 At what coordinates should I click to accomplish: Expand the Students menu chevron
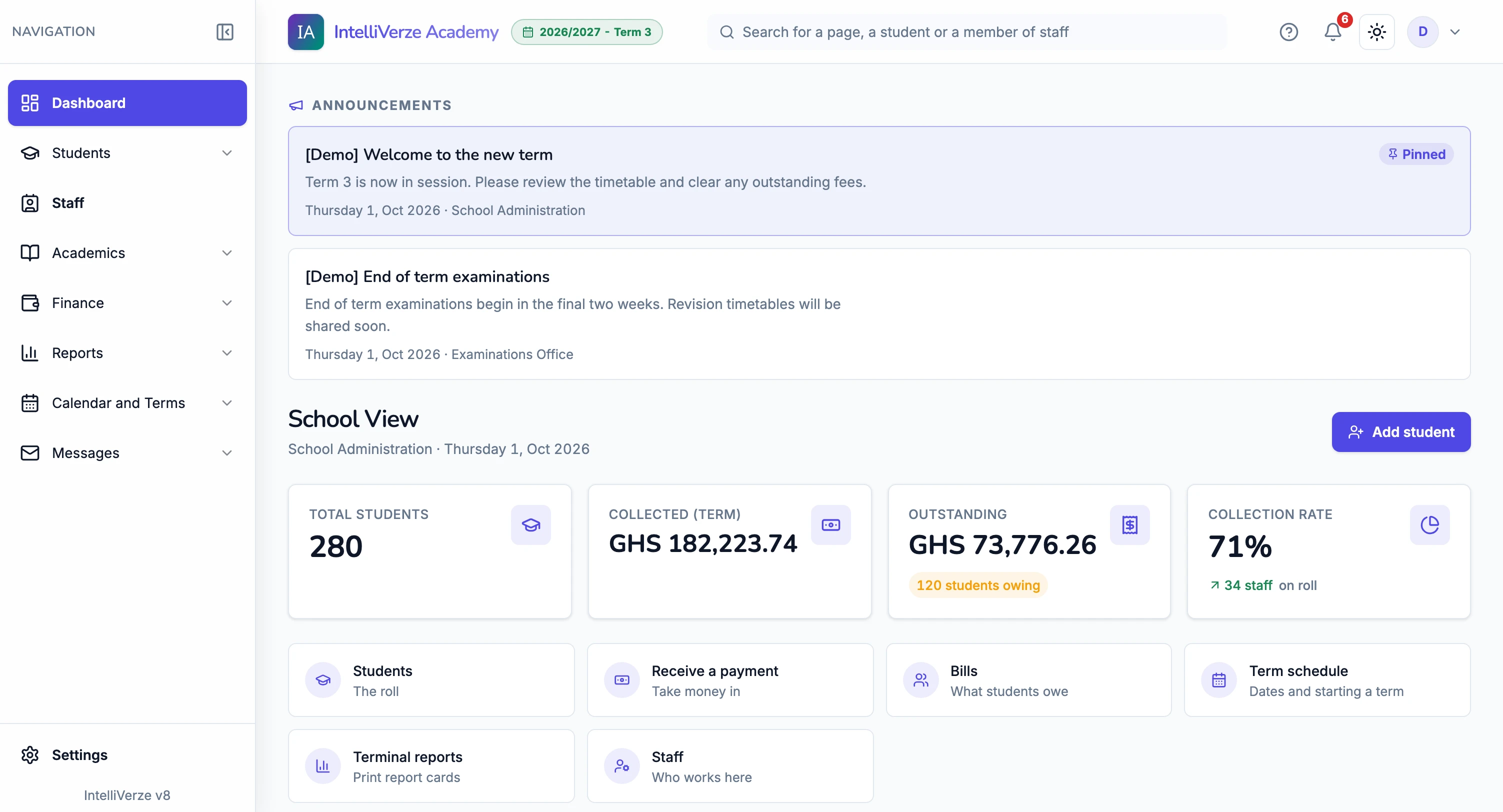point(227,153)
